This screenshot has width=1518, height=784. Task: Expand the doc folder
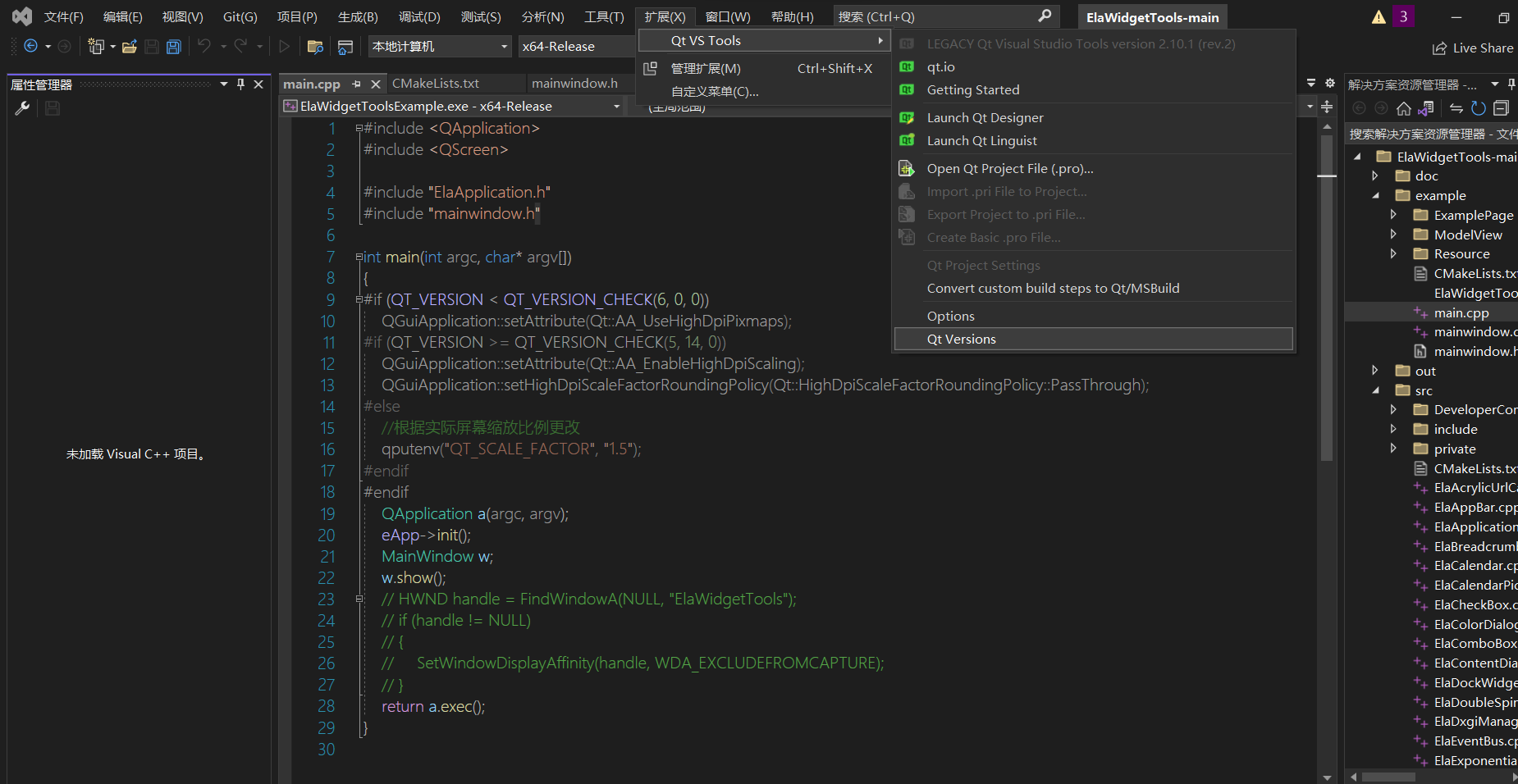click(1375, 176)
